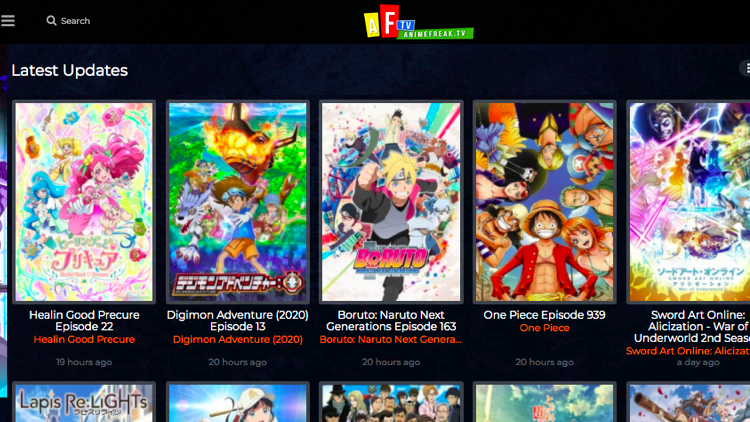Go to orange One Piece series link
The height and width of the screenshot is (422, 750).
[544, 328]
